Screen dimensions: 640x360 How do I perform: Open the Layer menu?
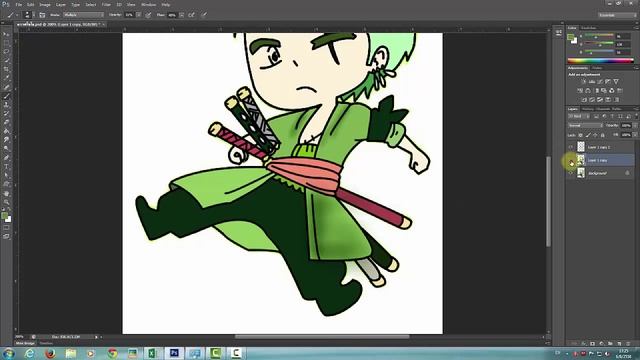click(60, 4)
